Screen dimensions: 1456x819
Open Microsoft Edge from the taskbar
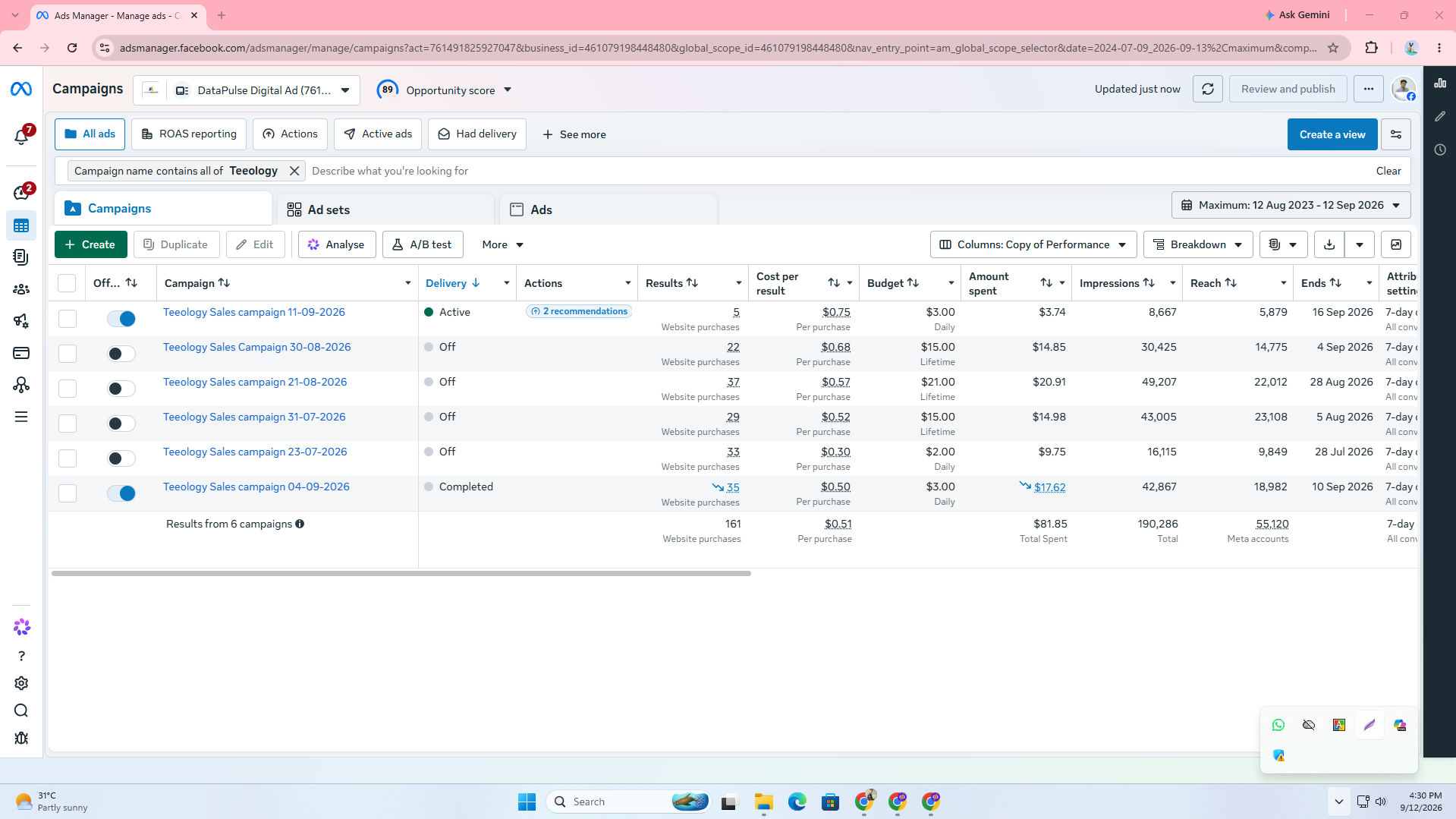(x=797, y=802)
